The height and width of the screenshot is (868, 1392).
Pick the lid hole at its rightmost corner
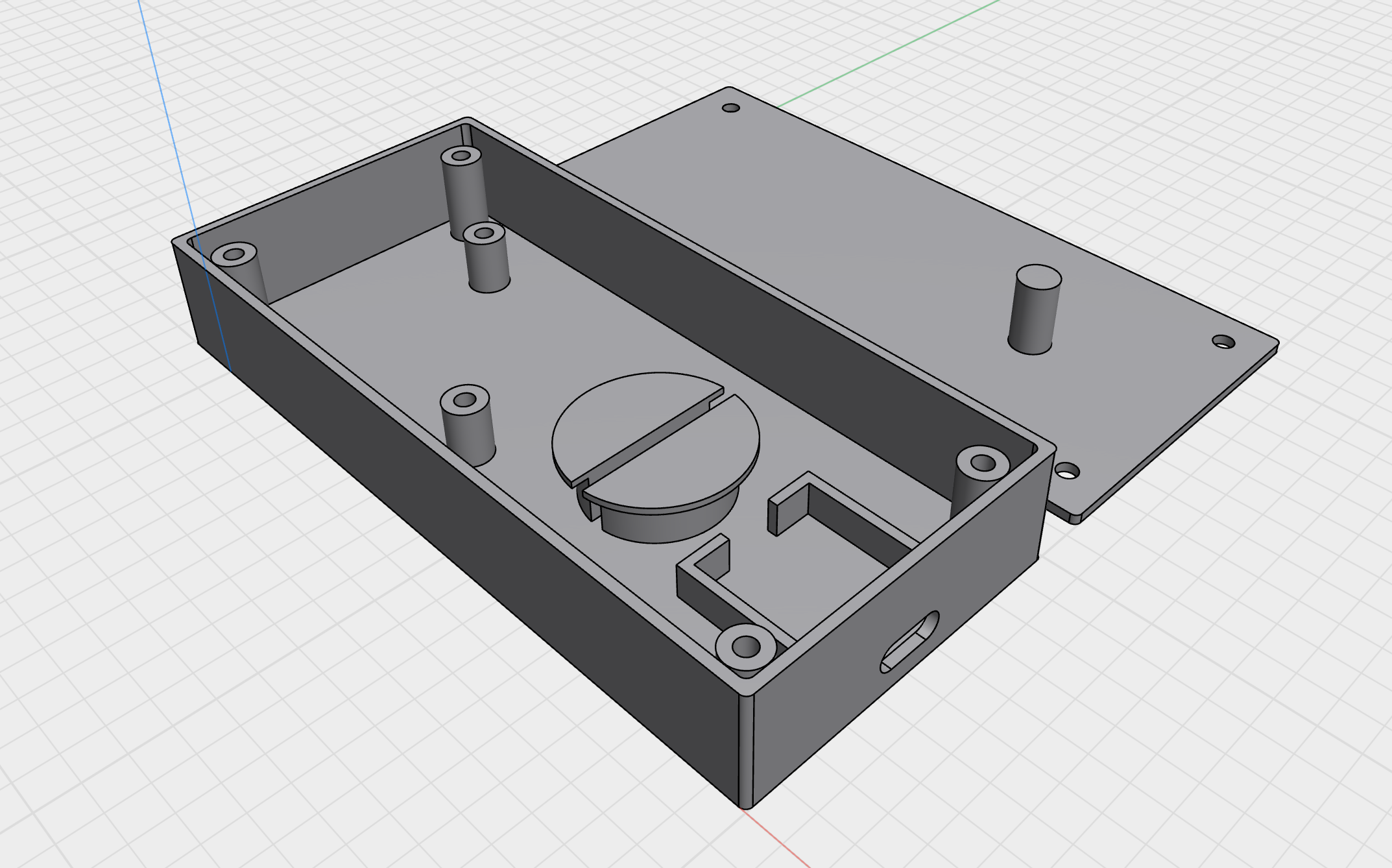pyautogui.click(x=1224, y=341)
